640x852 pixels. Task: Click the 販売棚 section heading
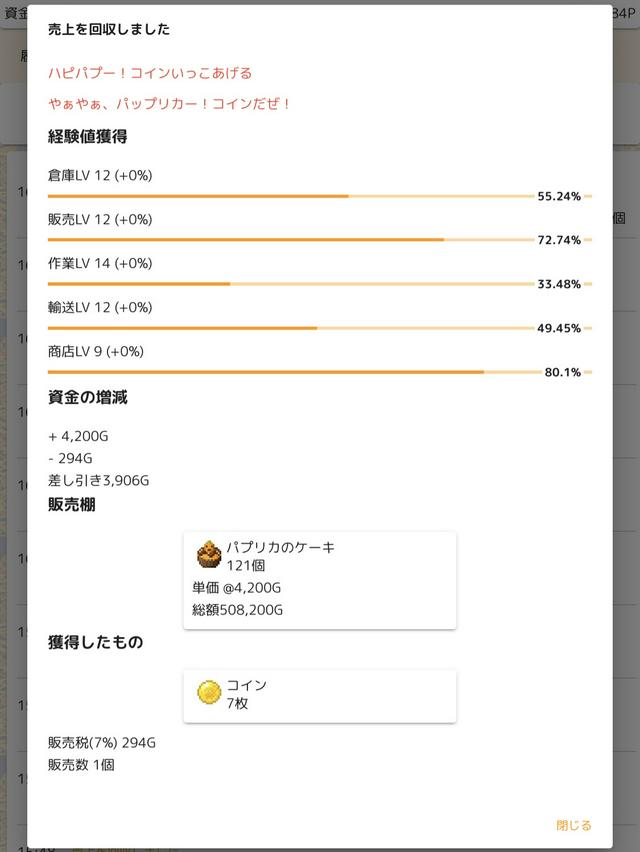(x=72, y=505)
